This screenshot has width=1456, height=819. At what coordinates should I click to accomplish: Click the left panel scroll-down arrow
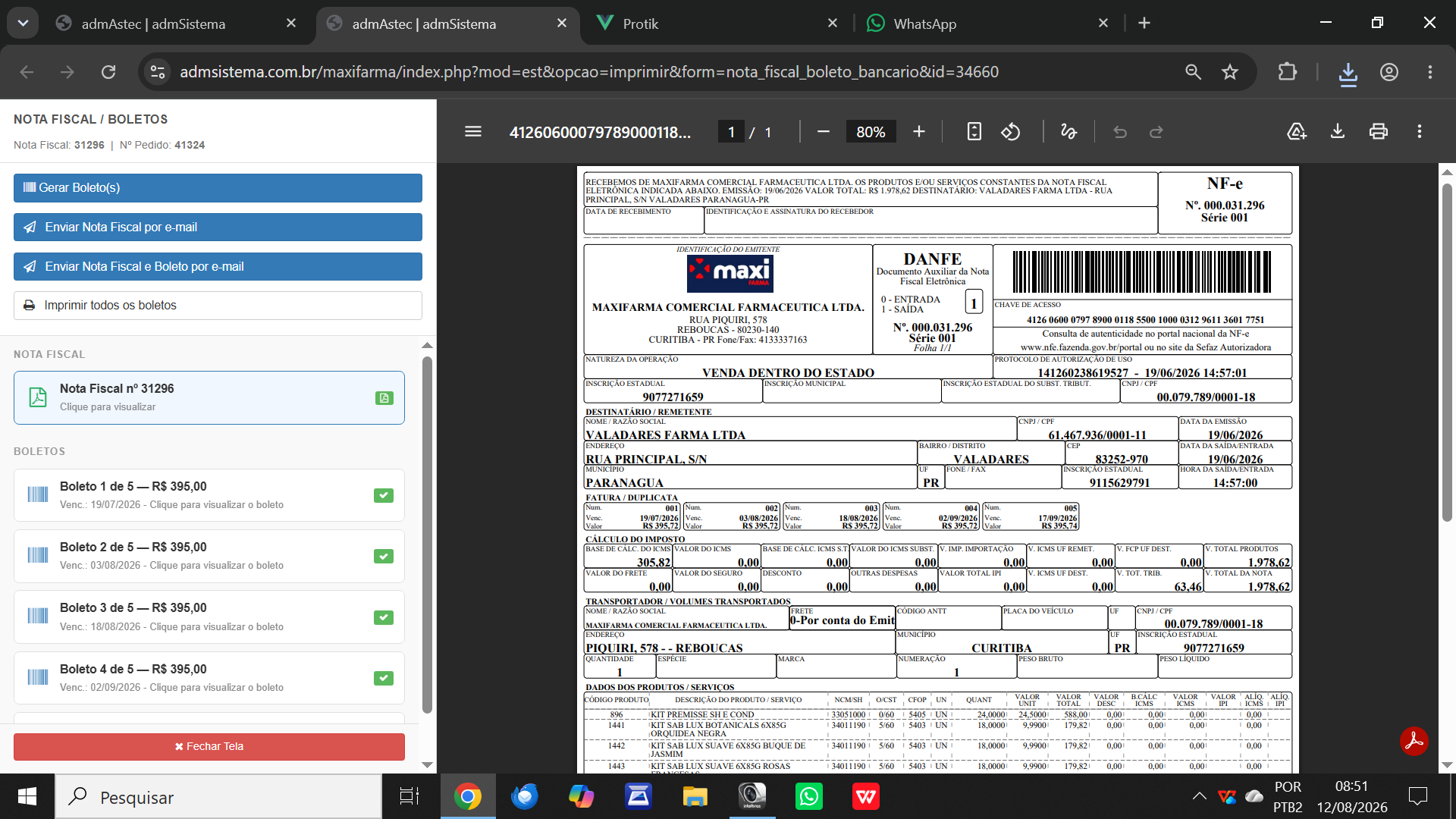[x=427, y=765]
